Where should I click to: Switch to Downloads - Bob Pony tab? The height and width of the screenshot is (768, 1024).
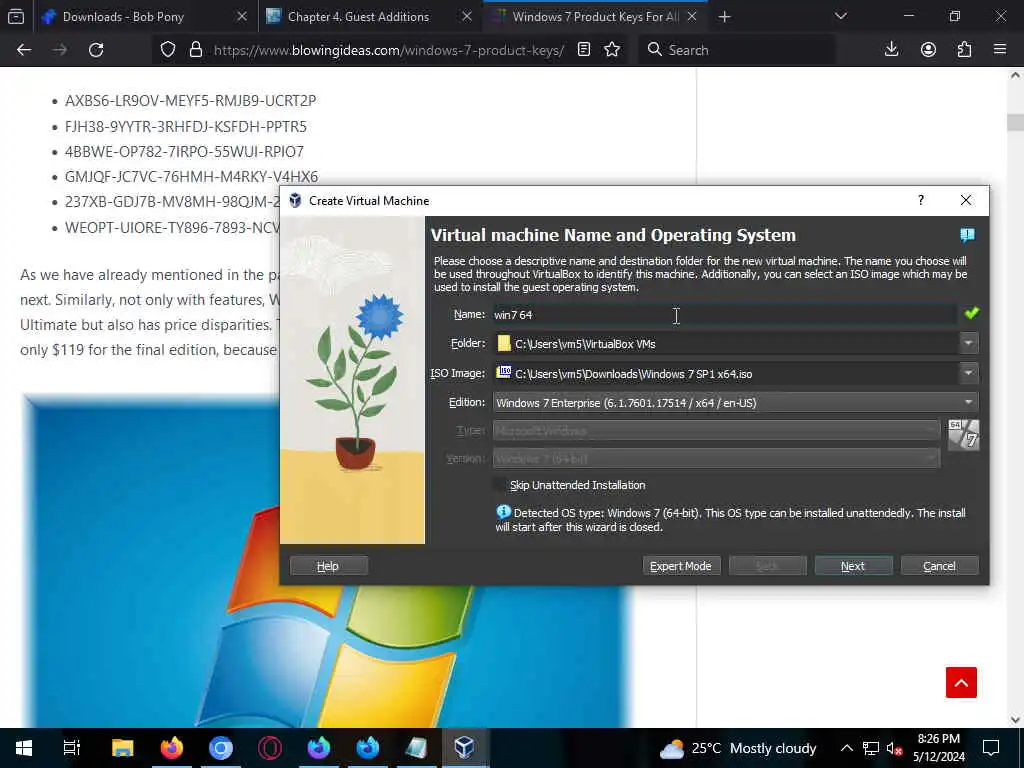point(123,17)
